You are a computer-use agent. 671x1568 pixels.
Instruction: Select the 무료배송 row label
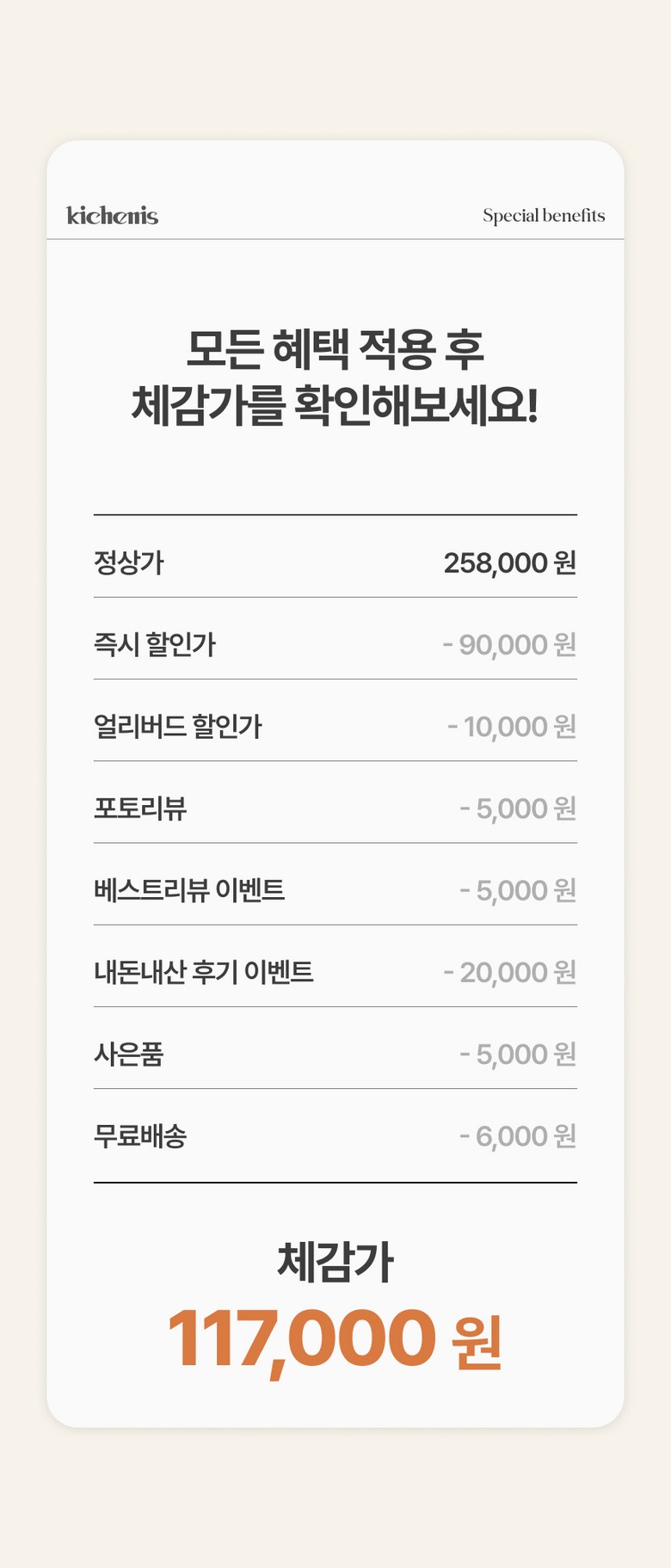tap(140, 1136)
